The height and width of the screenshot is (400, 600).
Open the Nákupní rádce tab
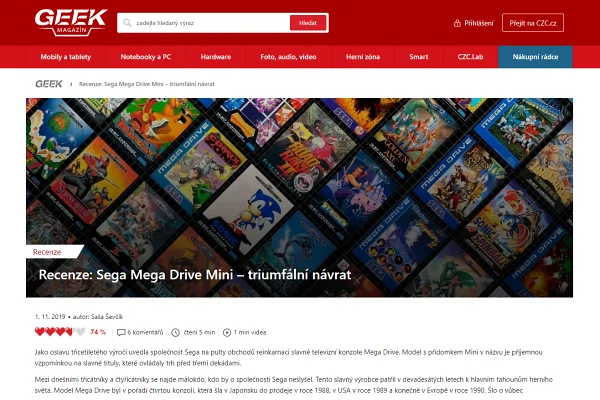tap(535, 57)
